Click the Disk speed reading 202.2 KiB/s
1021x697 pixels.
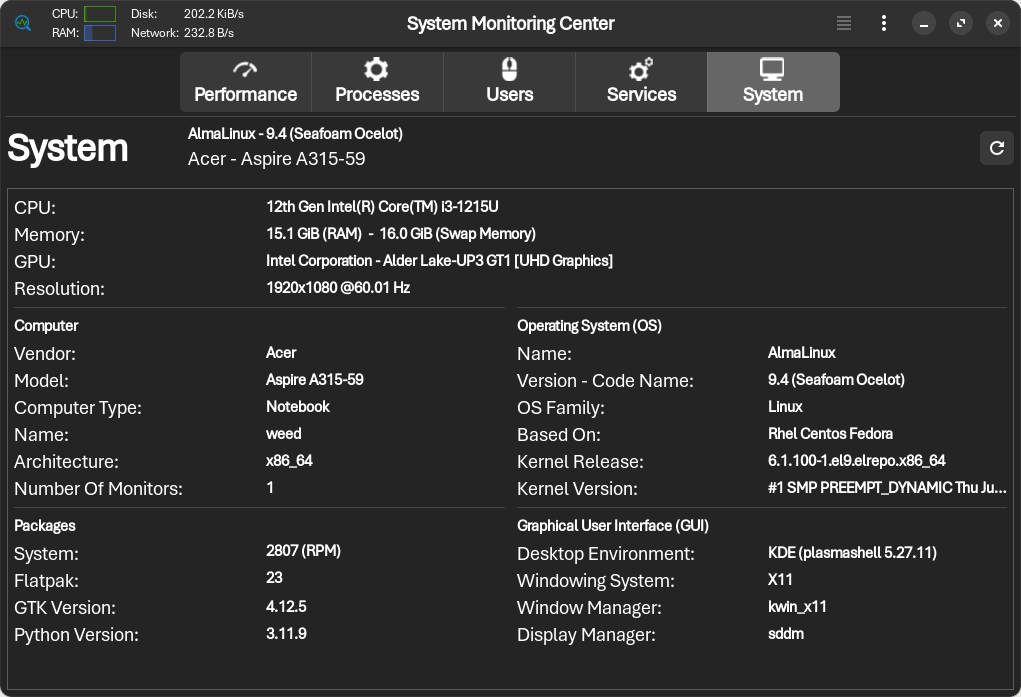(213, 14)
